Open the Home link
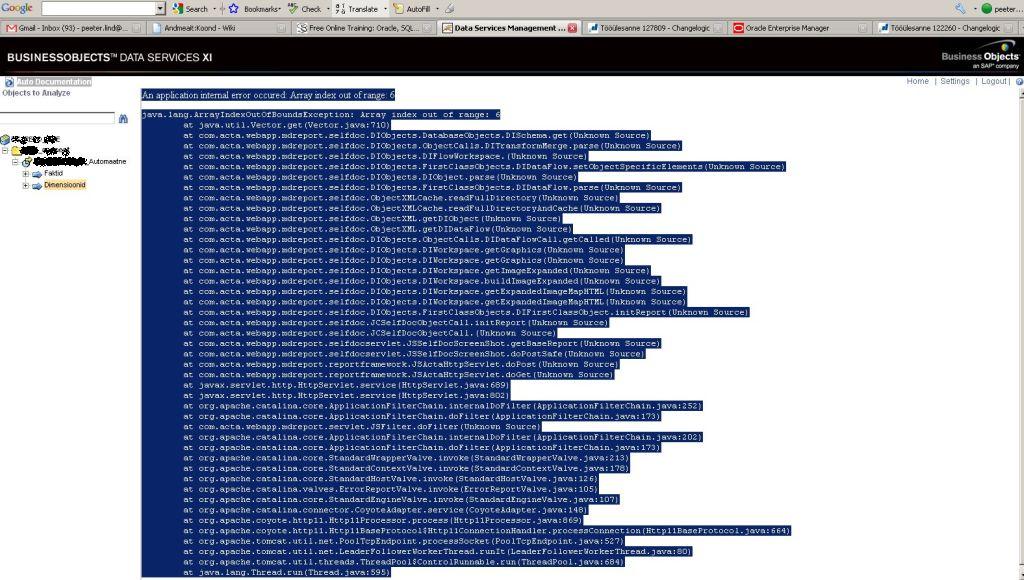 917,82
